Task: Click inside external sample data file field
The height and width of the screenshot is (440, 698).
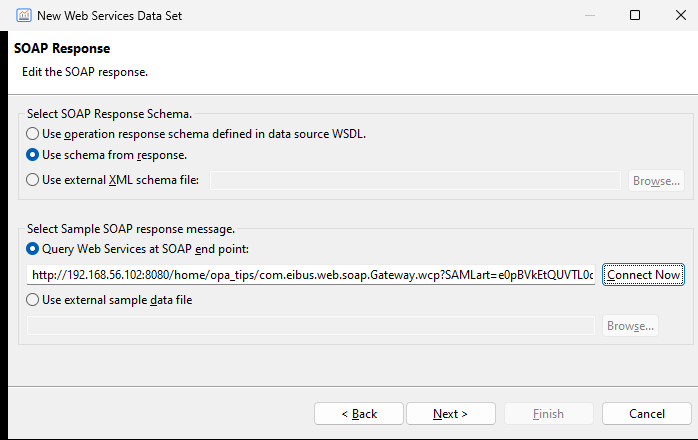Action: pos(311,326)
